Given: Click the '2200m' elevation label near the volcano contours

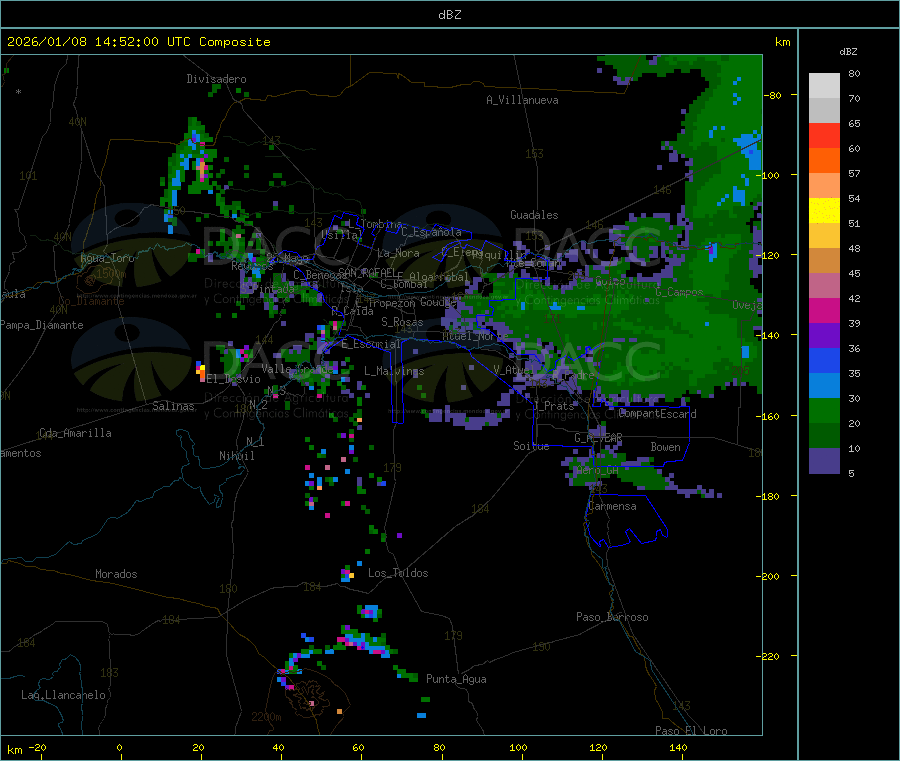Looking at the screenshot, I should click(x=266, y=717).
